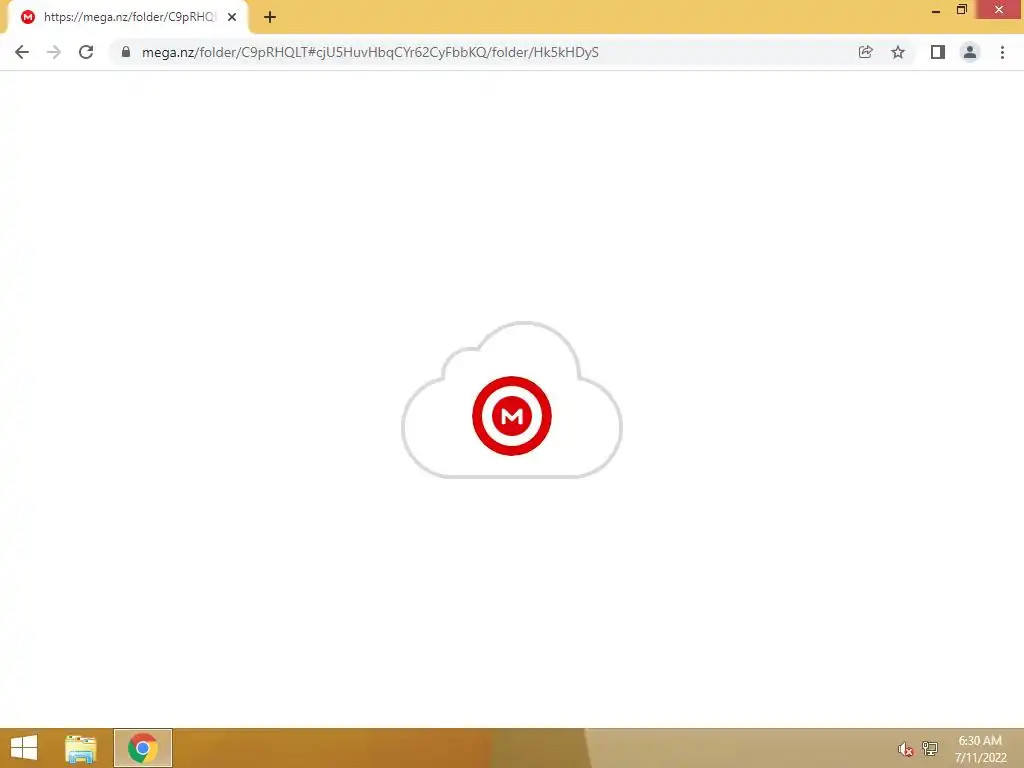Open the side panel icon
This screenshot has width=1024, height=768.
click(938, 52)
